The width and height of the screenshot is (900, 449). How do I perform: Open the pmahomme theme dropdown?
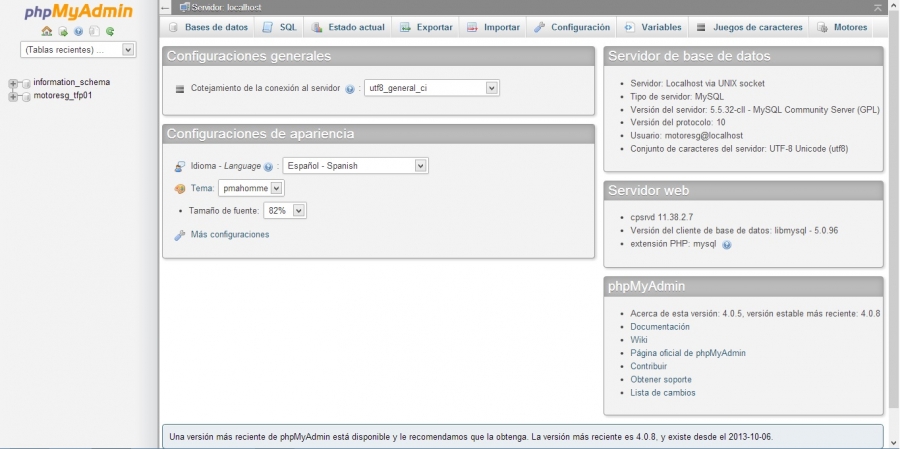pos(251,188)
